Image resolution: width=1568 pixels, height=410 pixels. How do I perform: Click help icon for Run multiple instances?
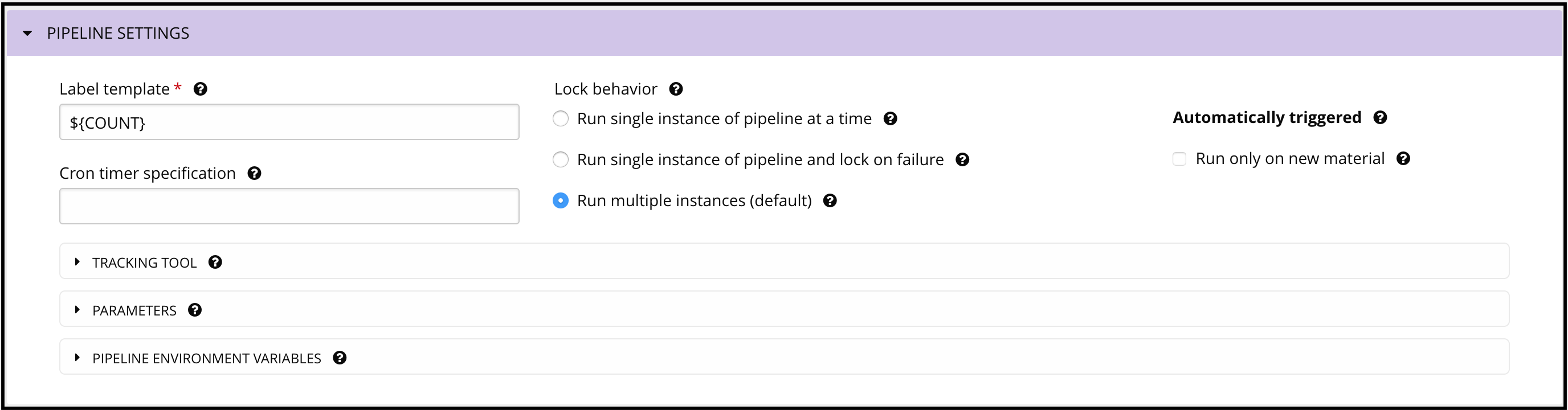pos(830,201)
